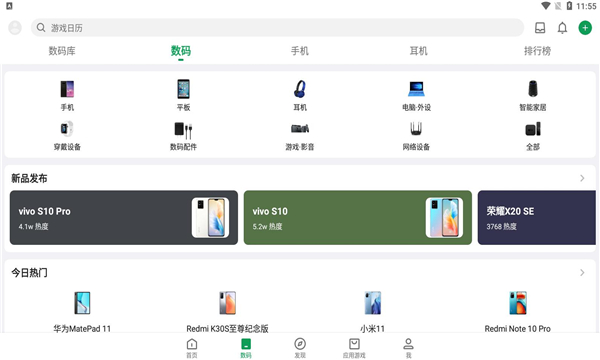Click the 今日热门 section heading

(29, 273)
